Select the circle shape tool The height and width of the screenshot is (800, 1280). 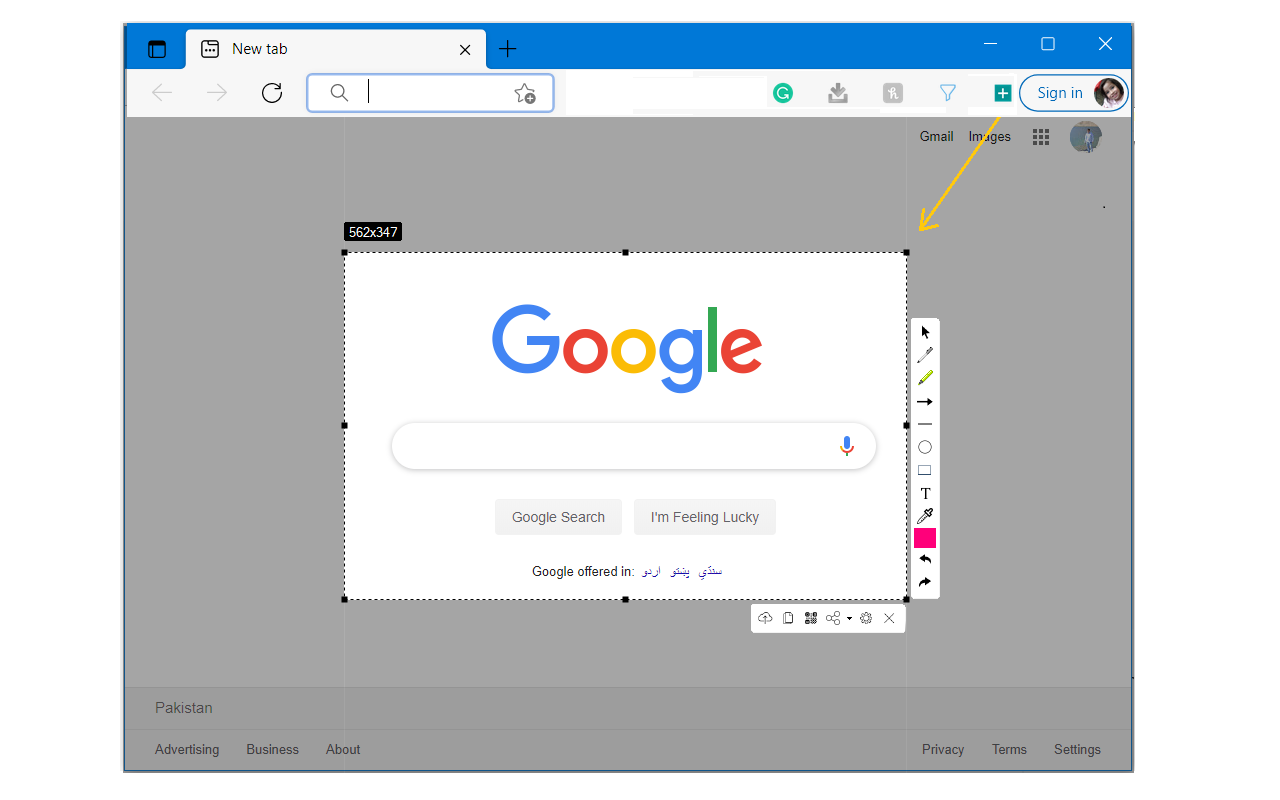[925, 447]
